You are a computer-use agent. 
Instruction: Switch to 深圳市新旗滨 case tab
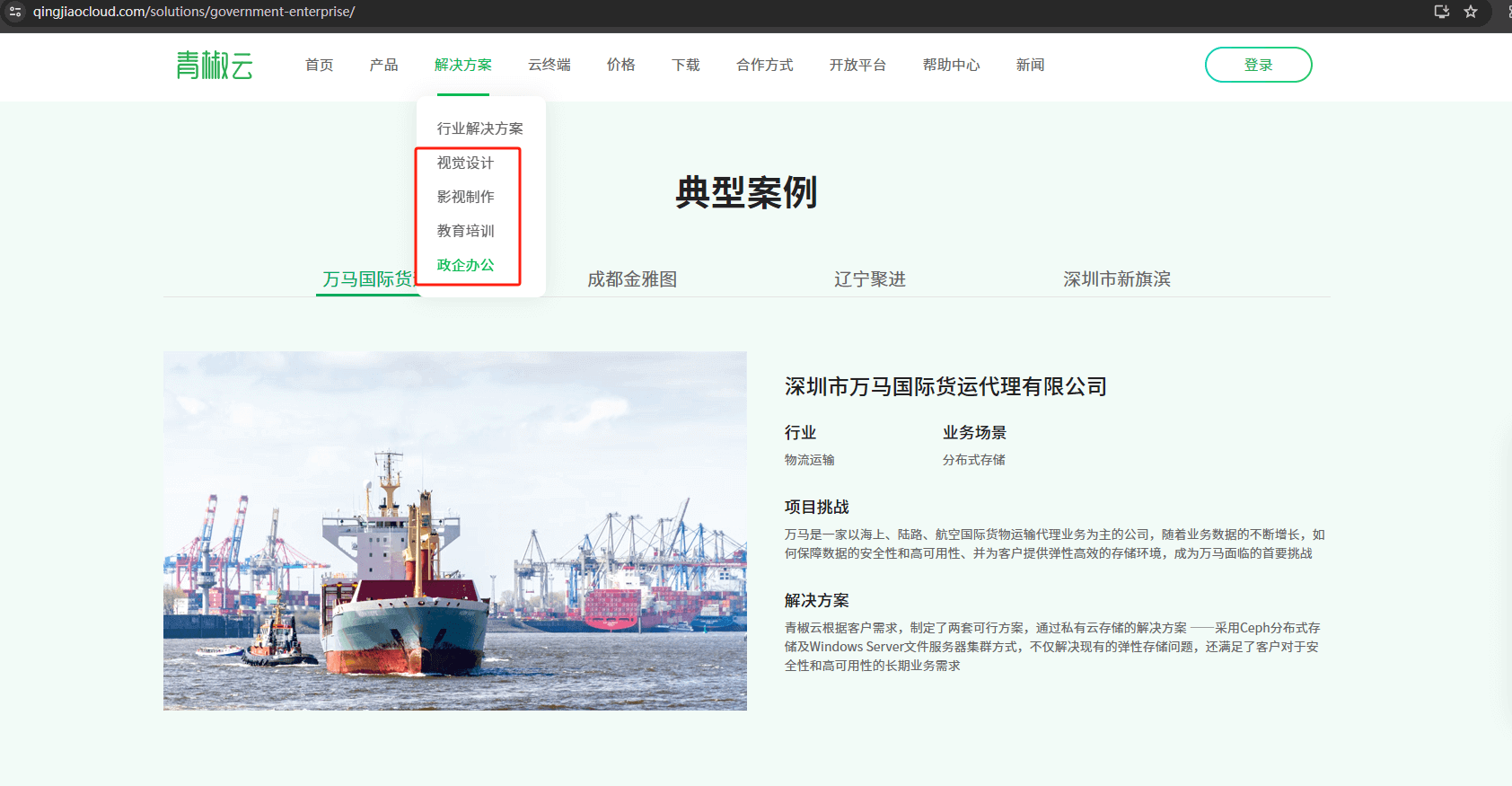point(1117,279)
